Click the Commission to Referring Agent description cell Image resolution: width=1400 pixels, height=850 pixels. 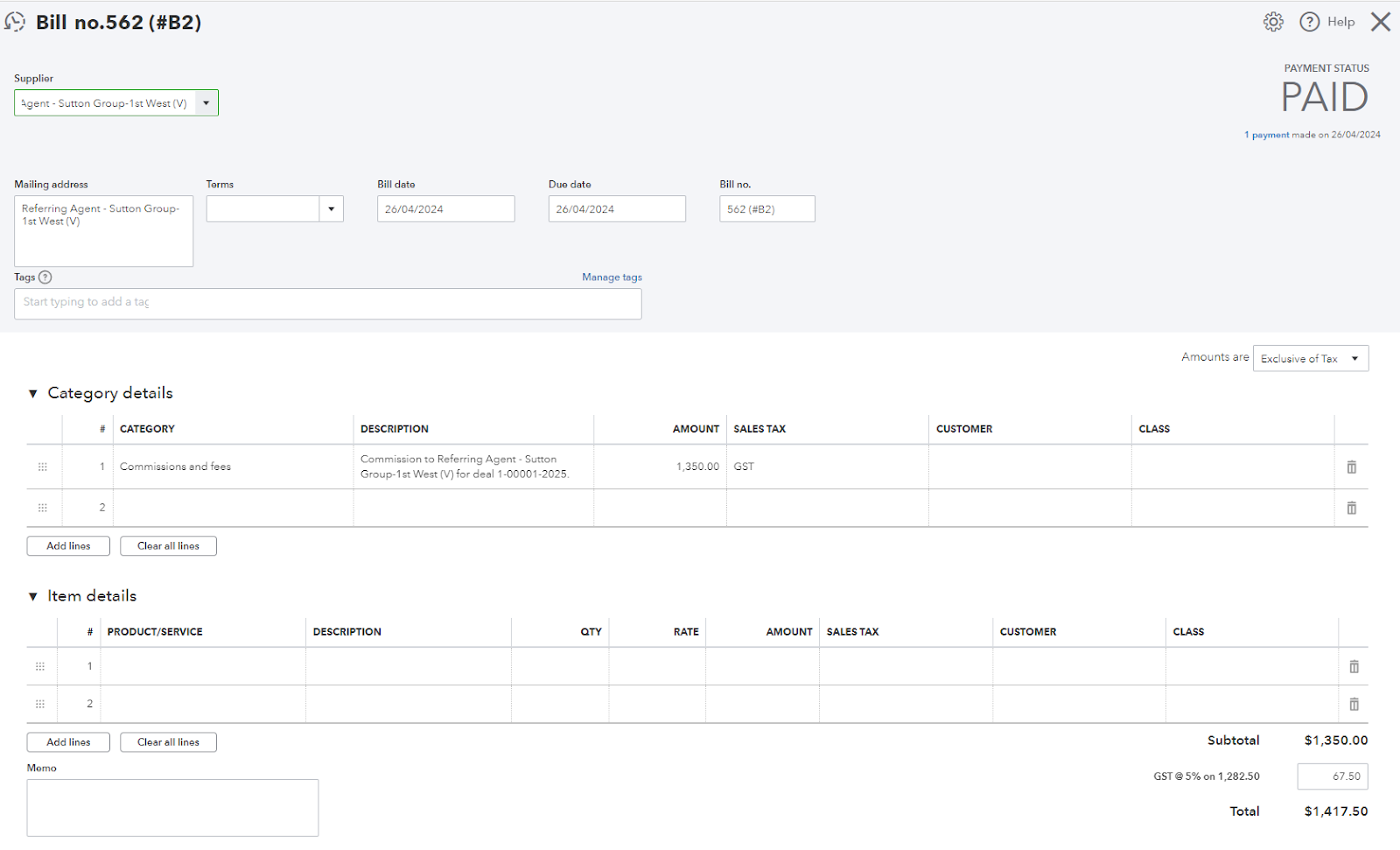(x=473, y=467)
